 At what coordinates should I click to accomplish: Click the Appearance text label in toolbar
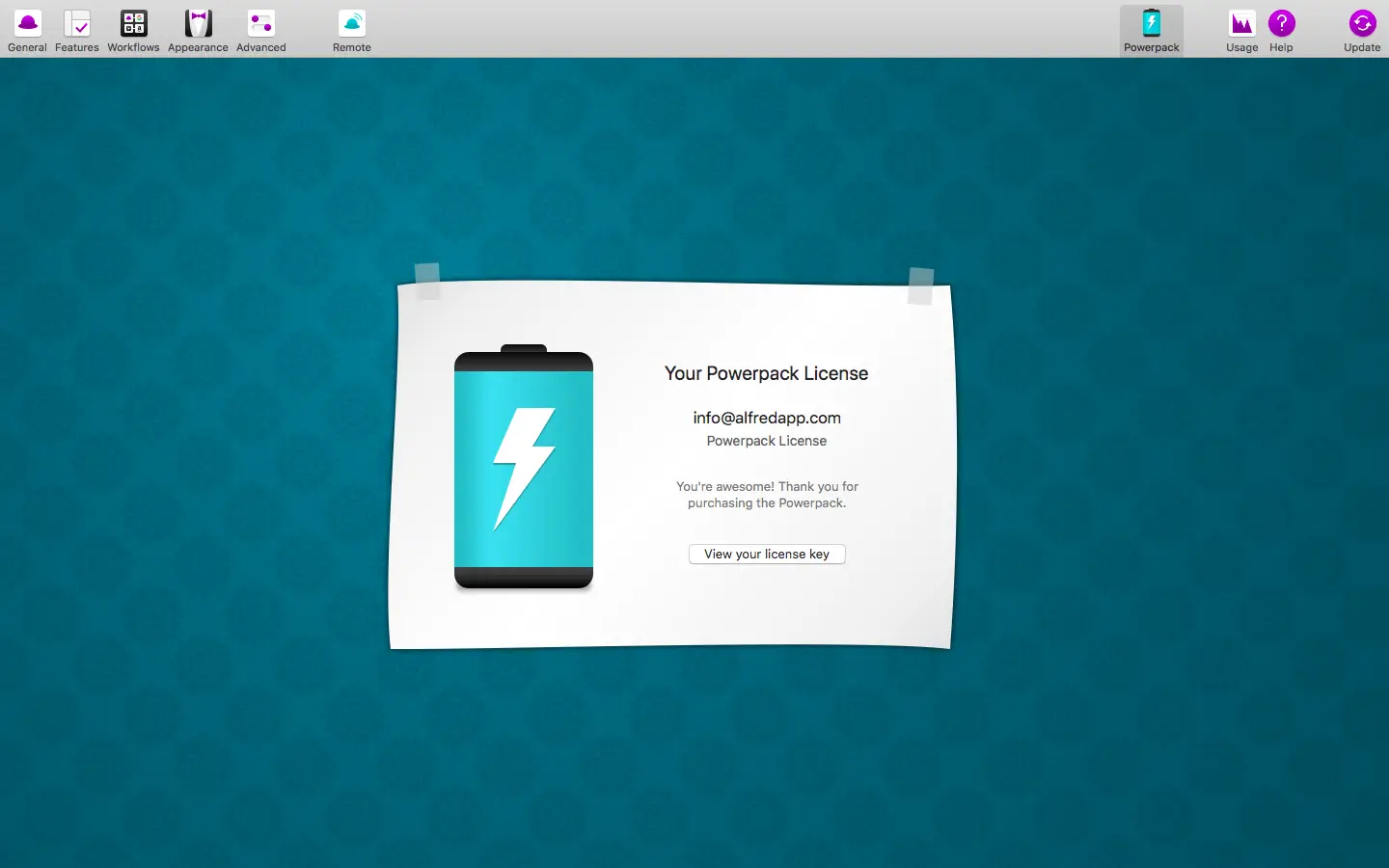pos(198,47)
